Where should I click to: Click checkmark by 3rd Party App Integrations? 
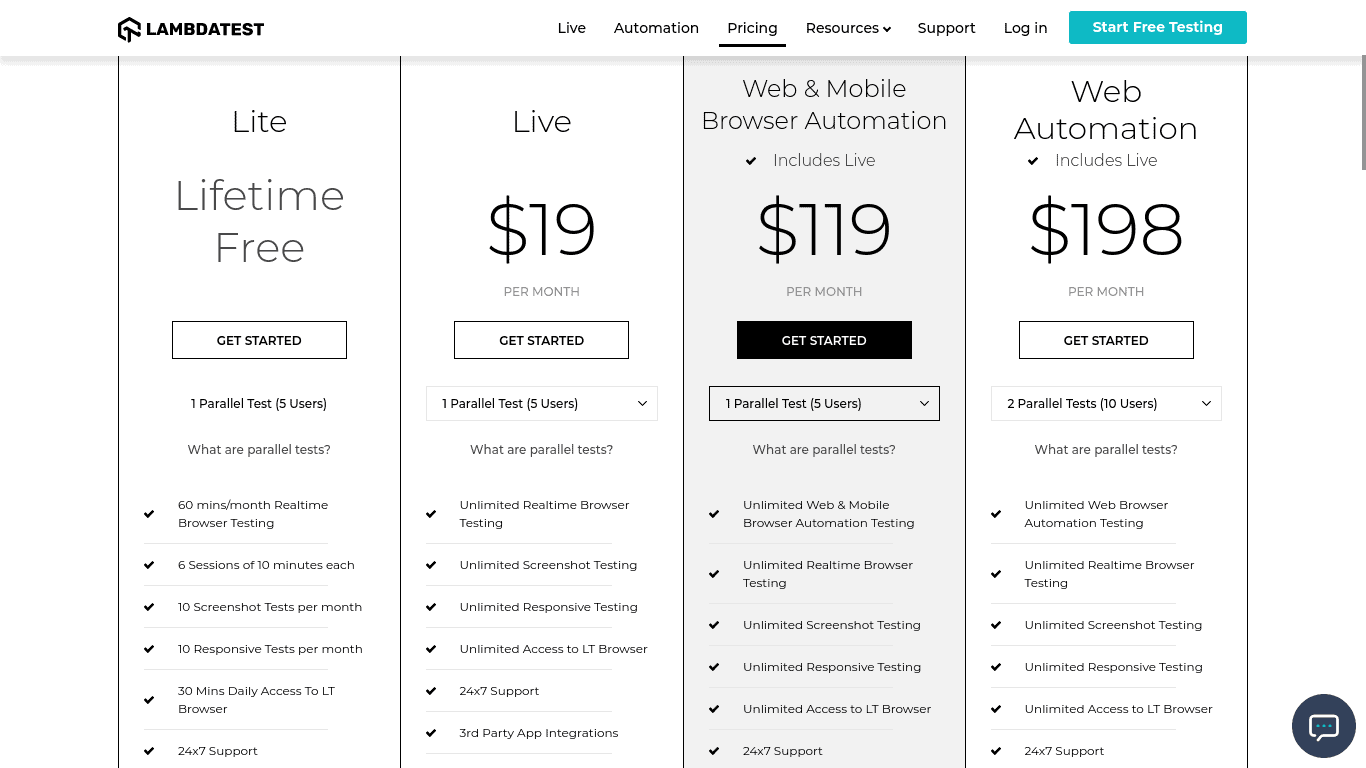pos(431,733)
